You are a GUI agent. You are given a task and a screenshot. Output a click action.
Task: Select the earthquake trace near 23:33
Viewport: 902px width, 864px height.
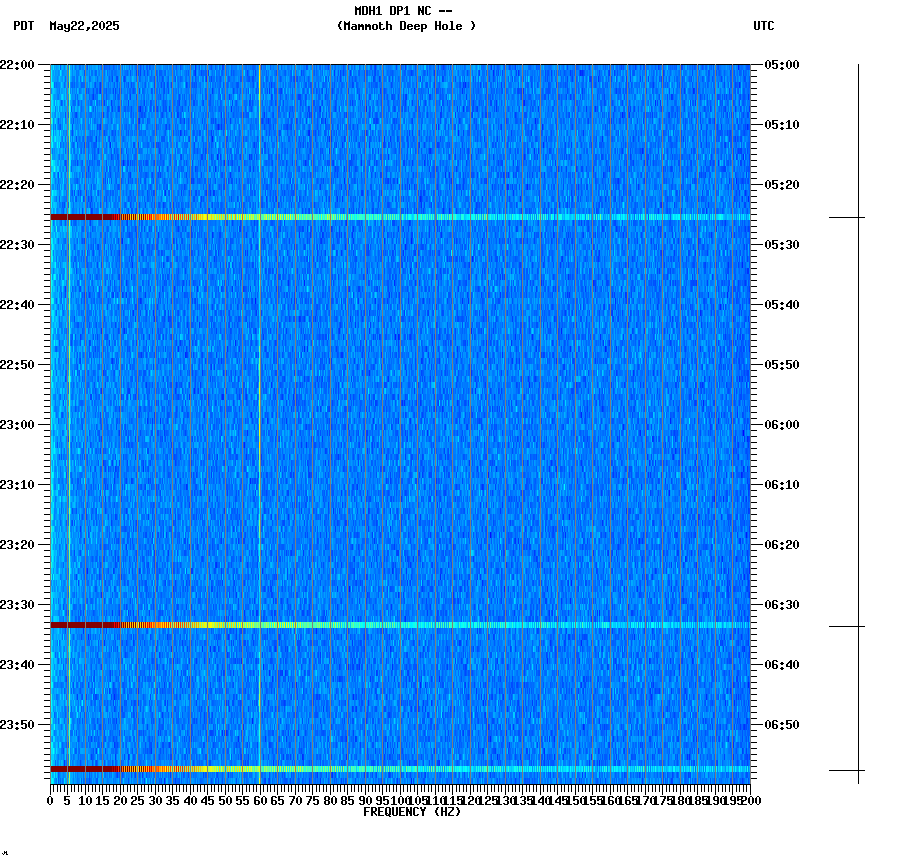(400, 624)
